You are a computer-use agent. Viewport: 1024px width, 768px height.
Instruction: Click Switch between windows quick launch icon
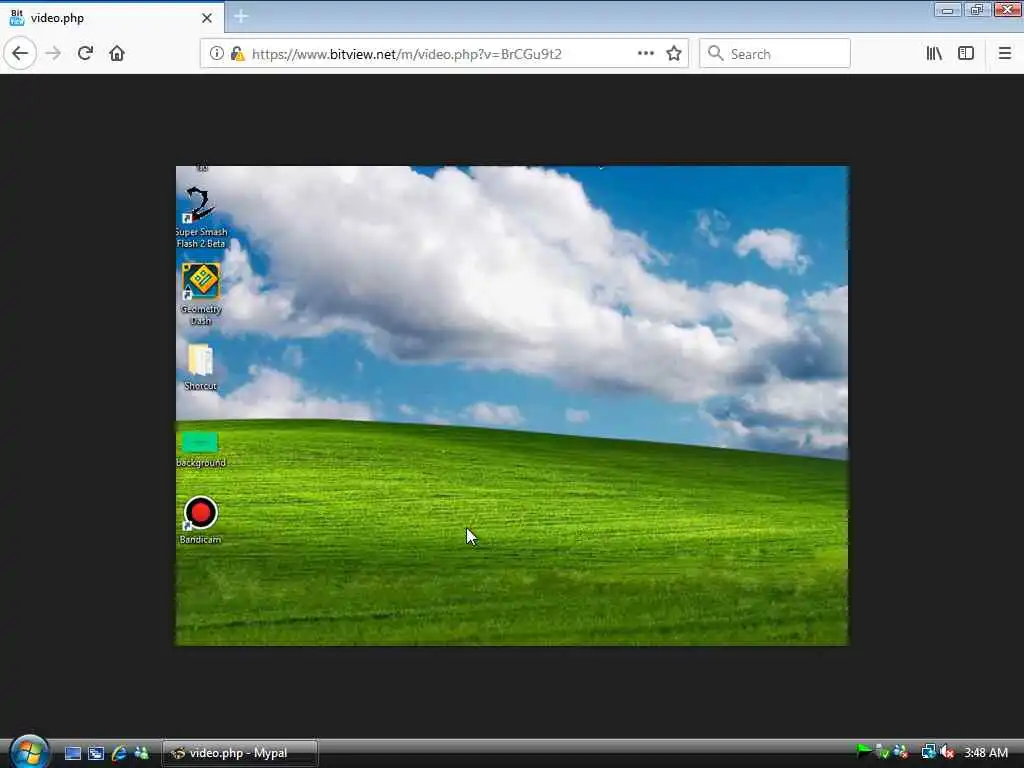pos(96,753)
